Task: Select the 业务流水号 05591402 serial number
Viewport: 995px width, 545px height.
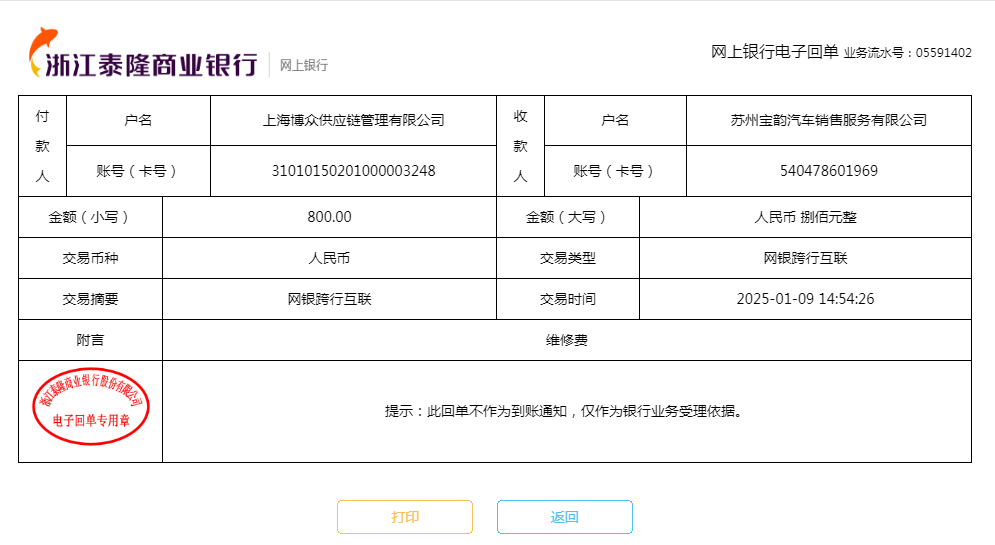Action: click(x=907, y=53)
